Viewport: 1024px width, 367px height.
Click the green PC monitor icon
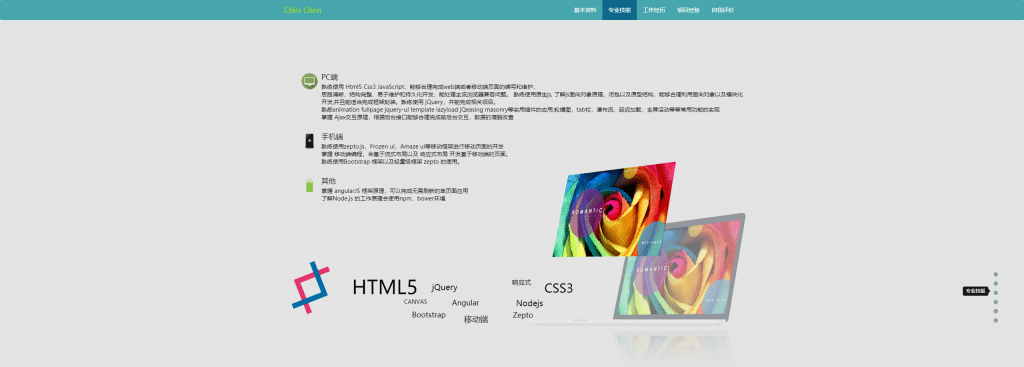[309, 81]
